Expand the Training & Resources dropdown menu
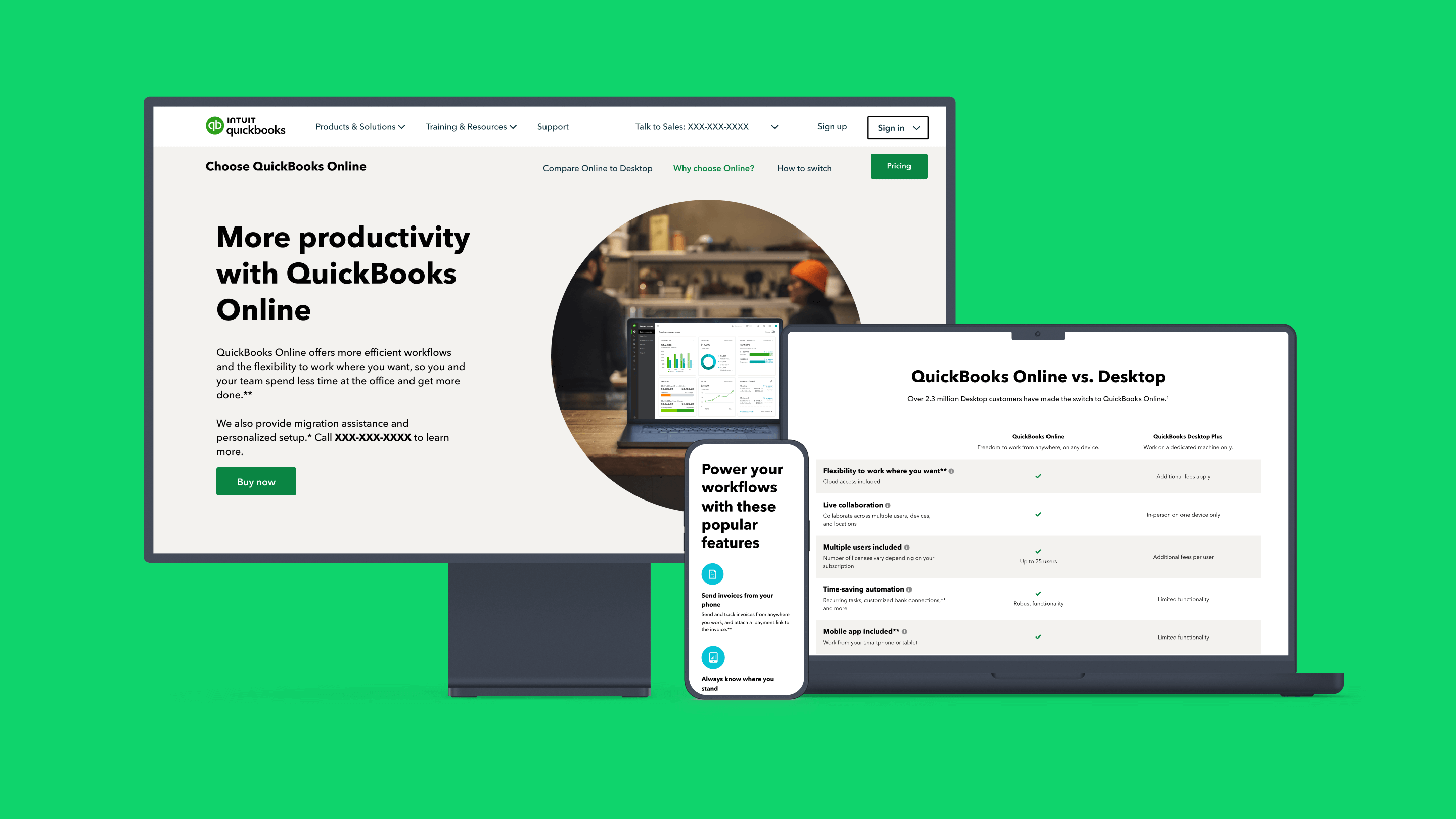Viewport: 1456px width, 819px height. pos(471,127)
